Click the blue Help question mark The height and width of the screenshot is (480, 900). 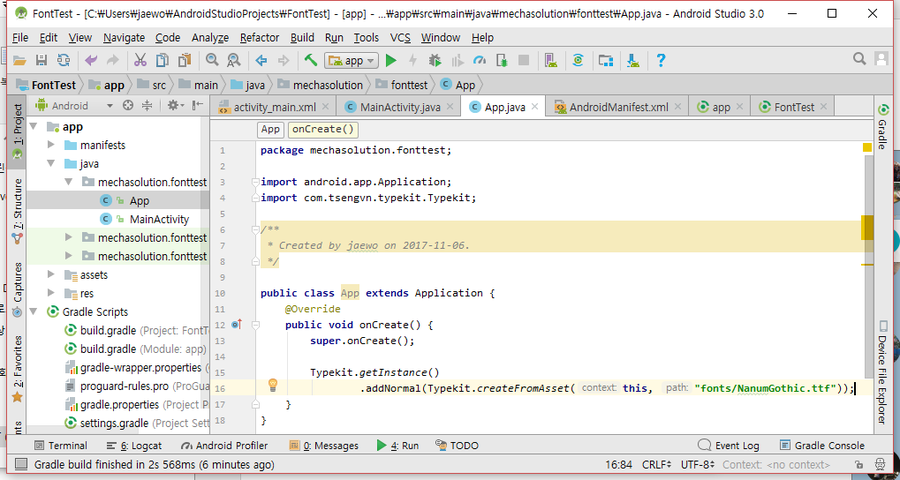click(x=661, y=60)
